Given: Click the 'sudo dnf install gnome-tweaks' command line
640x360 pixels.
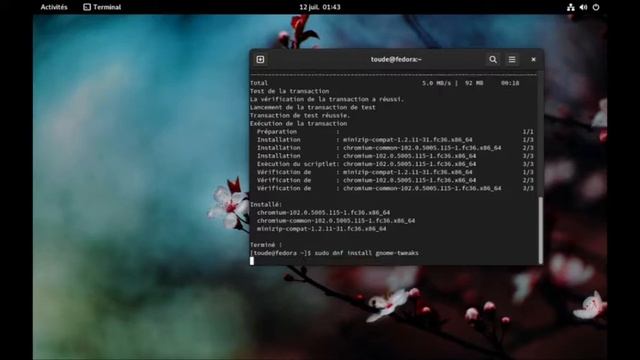Looking at the screenshot, I should (x=334, y=253).
